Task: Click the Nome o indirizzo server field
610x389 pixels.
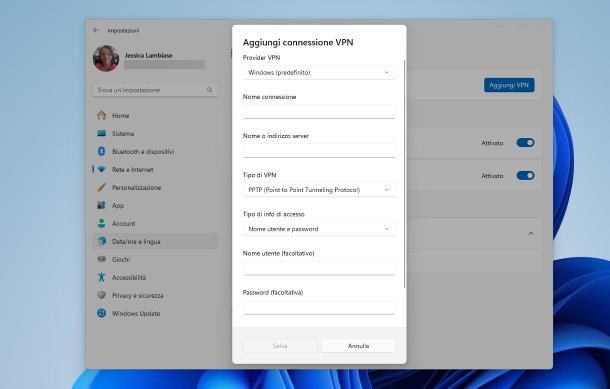Action: 319,151
